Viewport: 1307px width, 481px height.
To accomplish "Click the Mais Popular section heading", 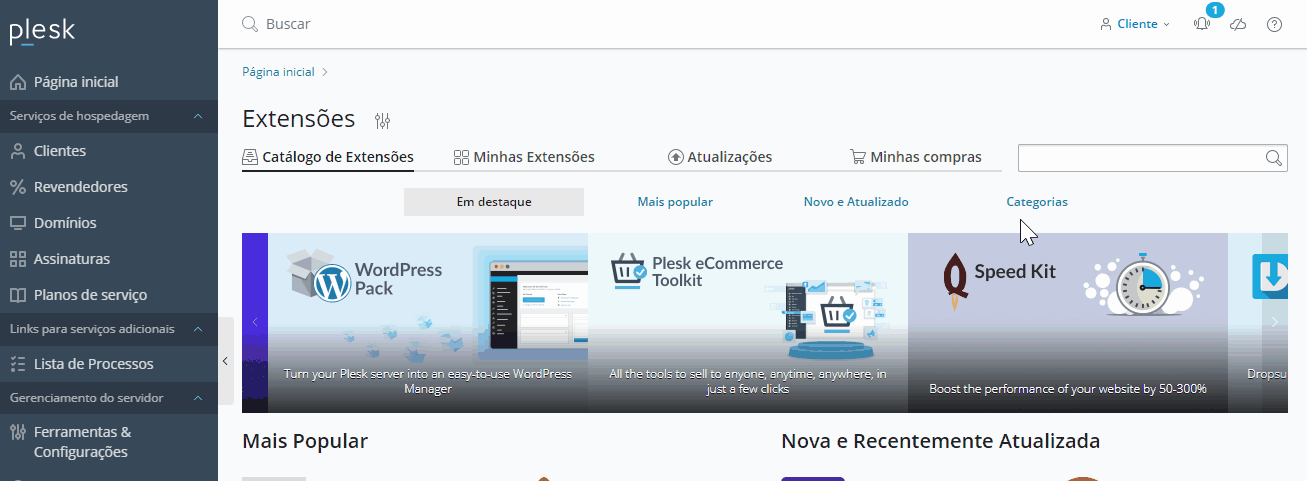I will [305, 441].
